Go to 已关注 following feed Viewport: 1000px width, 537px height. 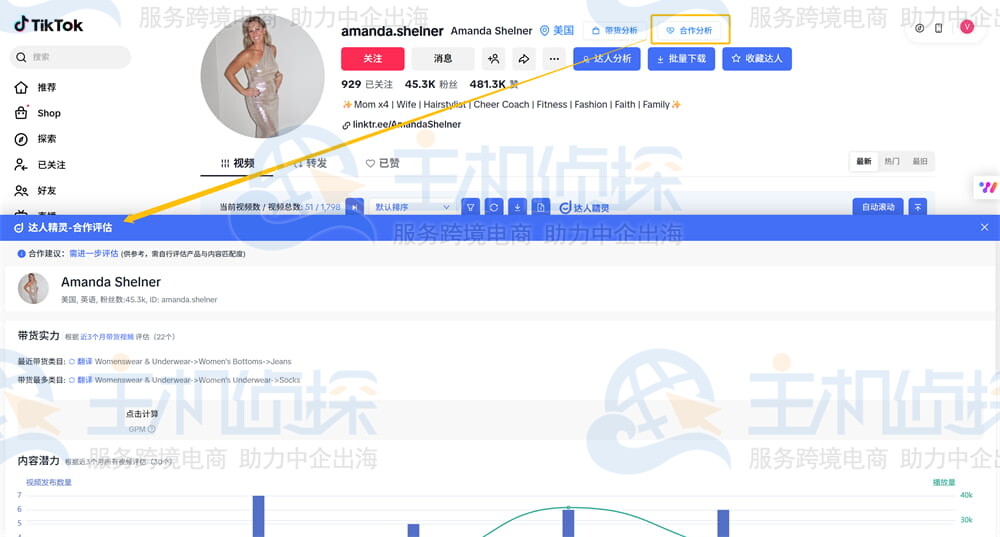pos(40,165)
